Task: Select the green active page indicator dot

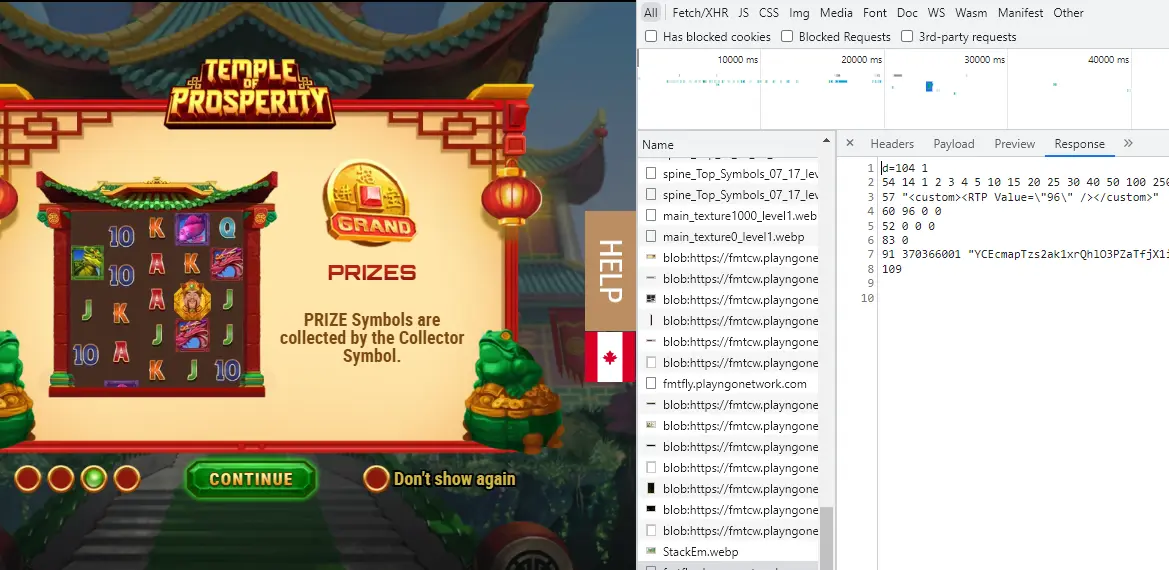Action: (94, 478)
